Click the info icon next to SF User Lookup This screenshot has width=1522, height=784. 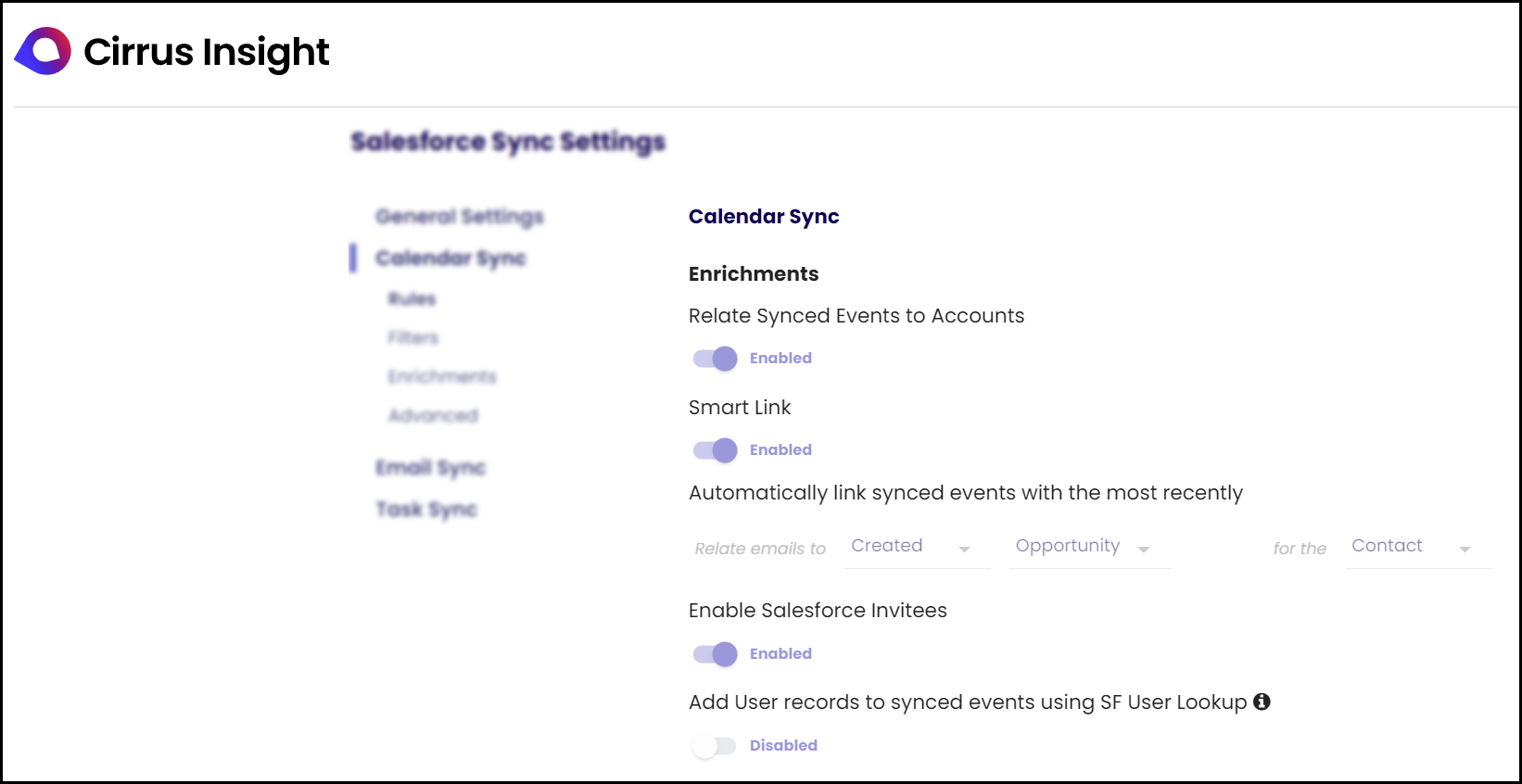1262,702
